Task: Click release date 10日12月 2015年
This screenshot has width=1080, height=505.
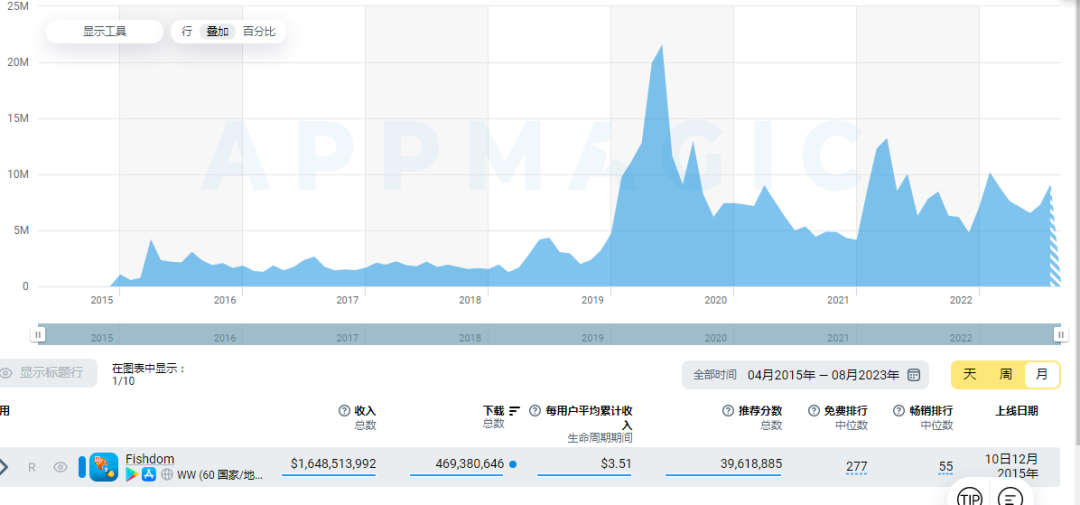Action: coord(1012,466)
